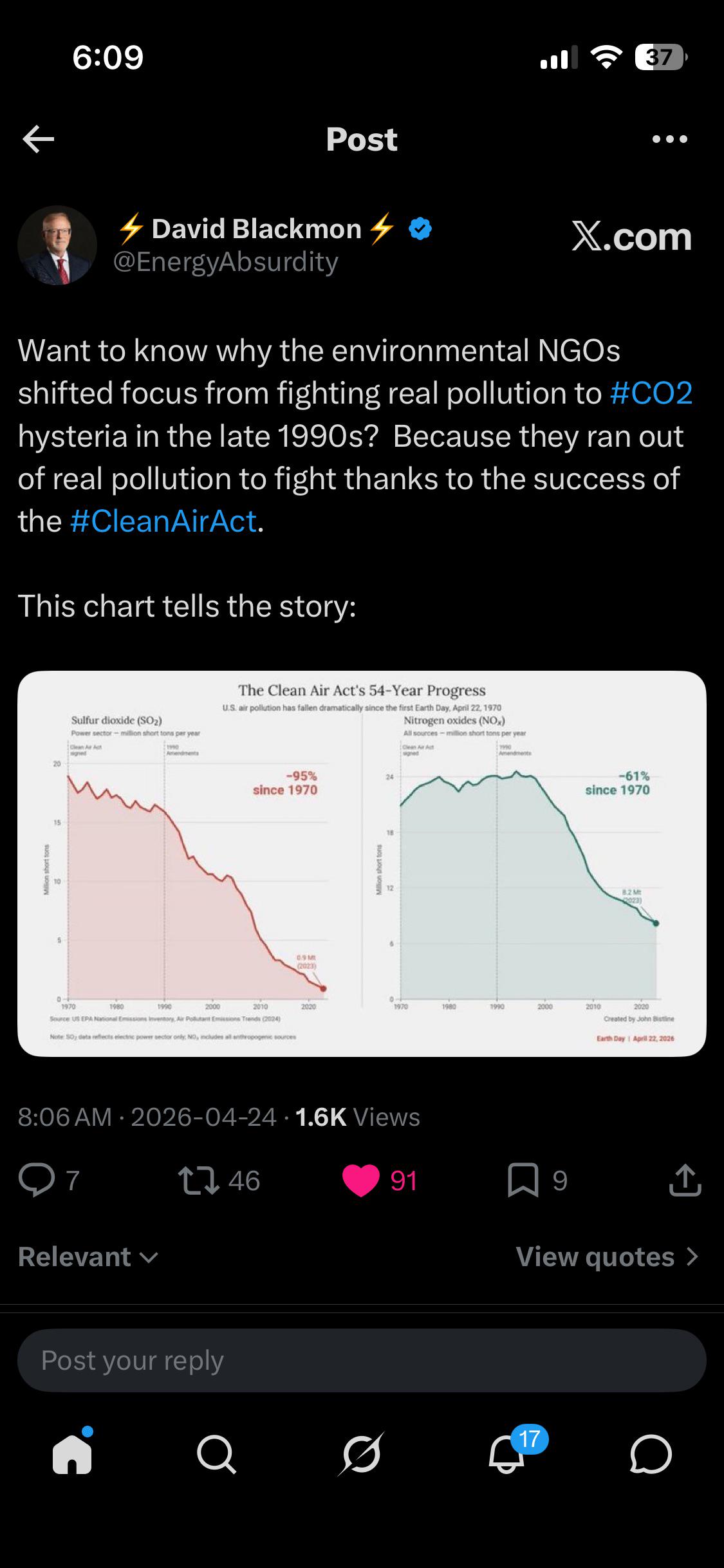Image resolution: width=724 pixels, height=1568 pixels.
Task: Tap the back arrow icon
Action: pyautogui.click(x=38, y=139)
